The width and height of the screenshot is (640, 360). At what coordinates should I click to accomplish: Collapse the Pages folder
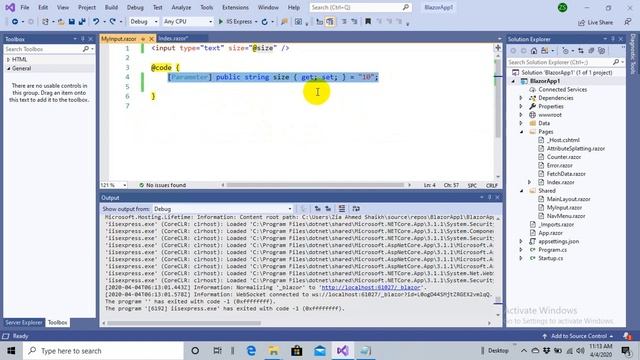click(521, 132)
